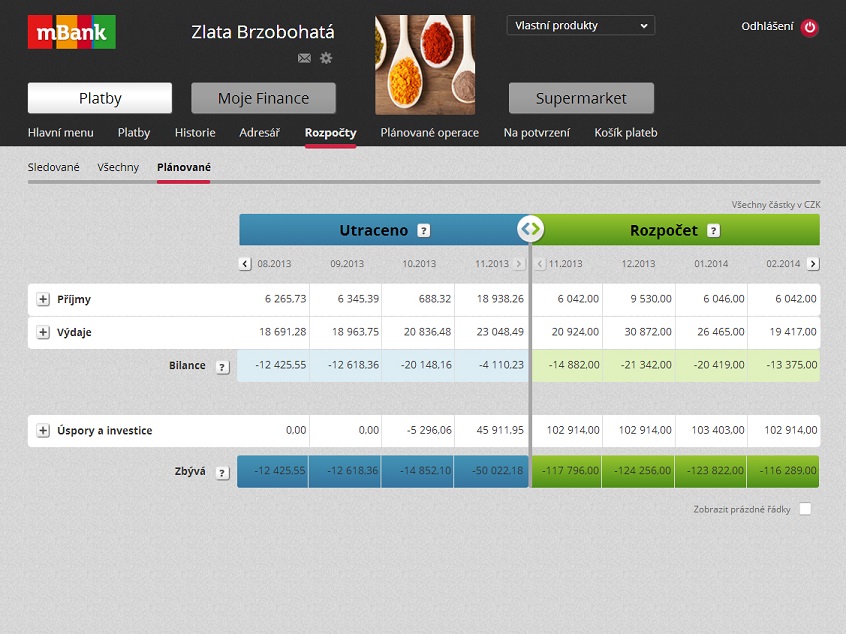846x634 pixels.
Task: Click the Utraceno/Rozpočet divider handle
Action: click(x=530, y=229)
